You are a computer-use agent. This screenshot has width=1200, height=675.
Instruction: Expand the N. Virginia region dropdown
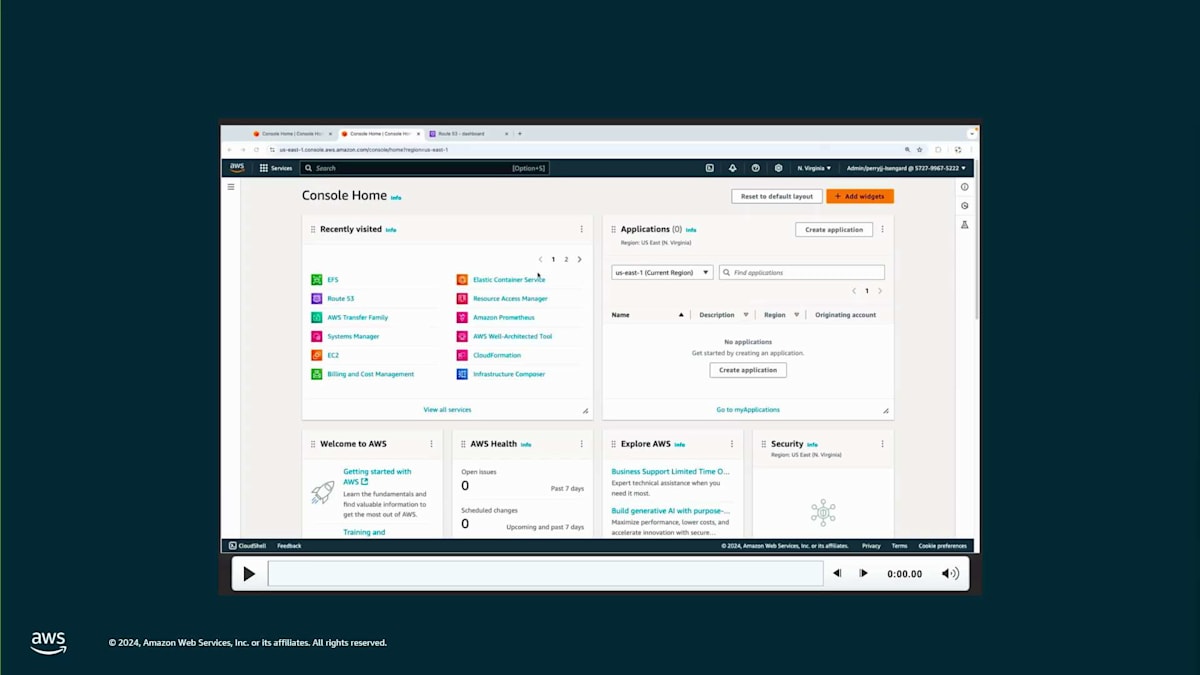point(814,168)
